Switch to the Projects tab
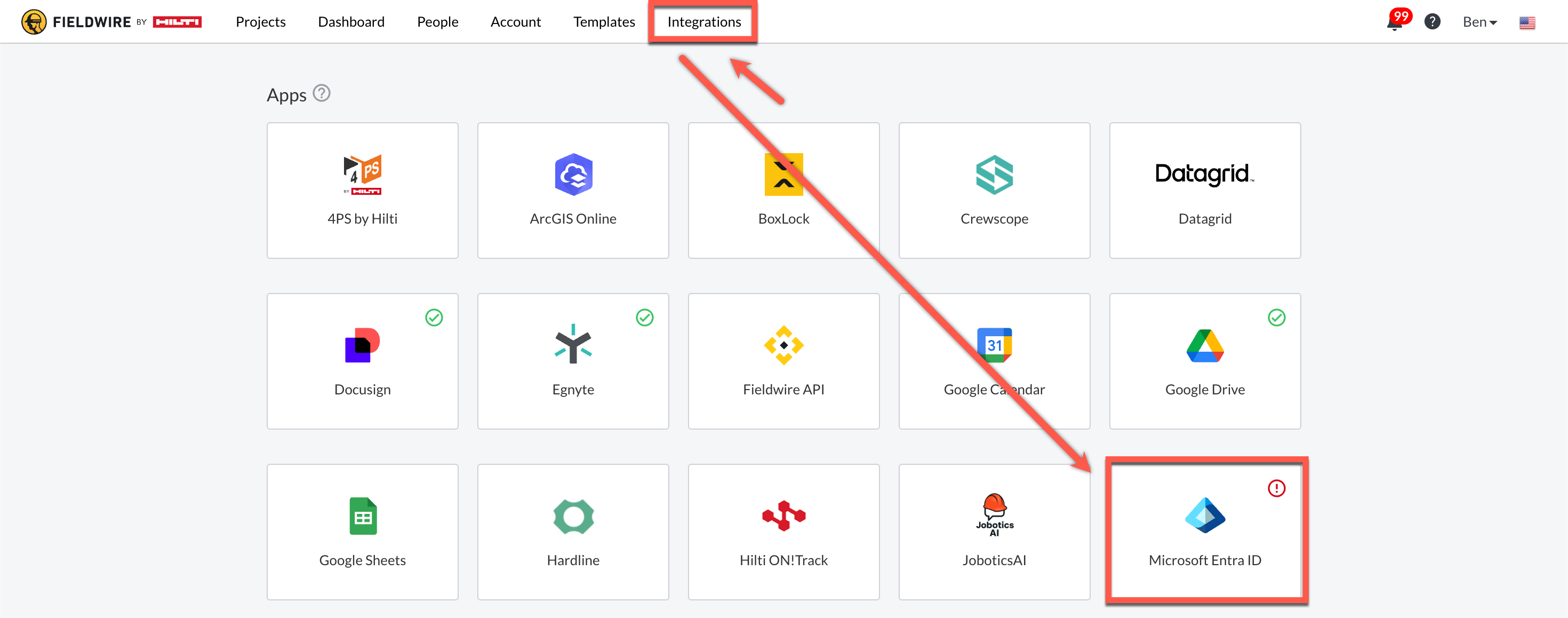Screen dimensions: 1568x618 tap(260, 22)
